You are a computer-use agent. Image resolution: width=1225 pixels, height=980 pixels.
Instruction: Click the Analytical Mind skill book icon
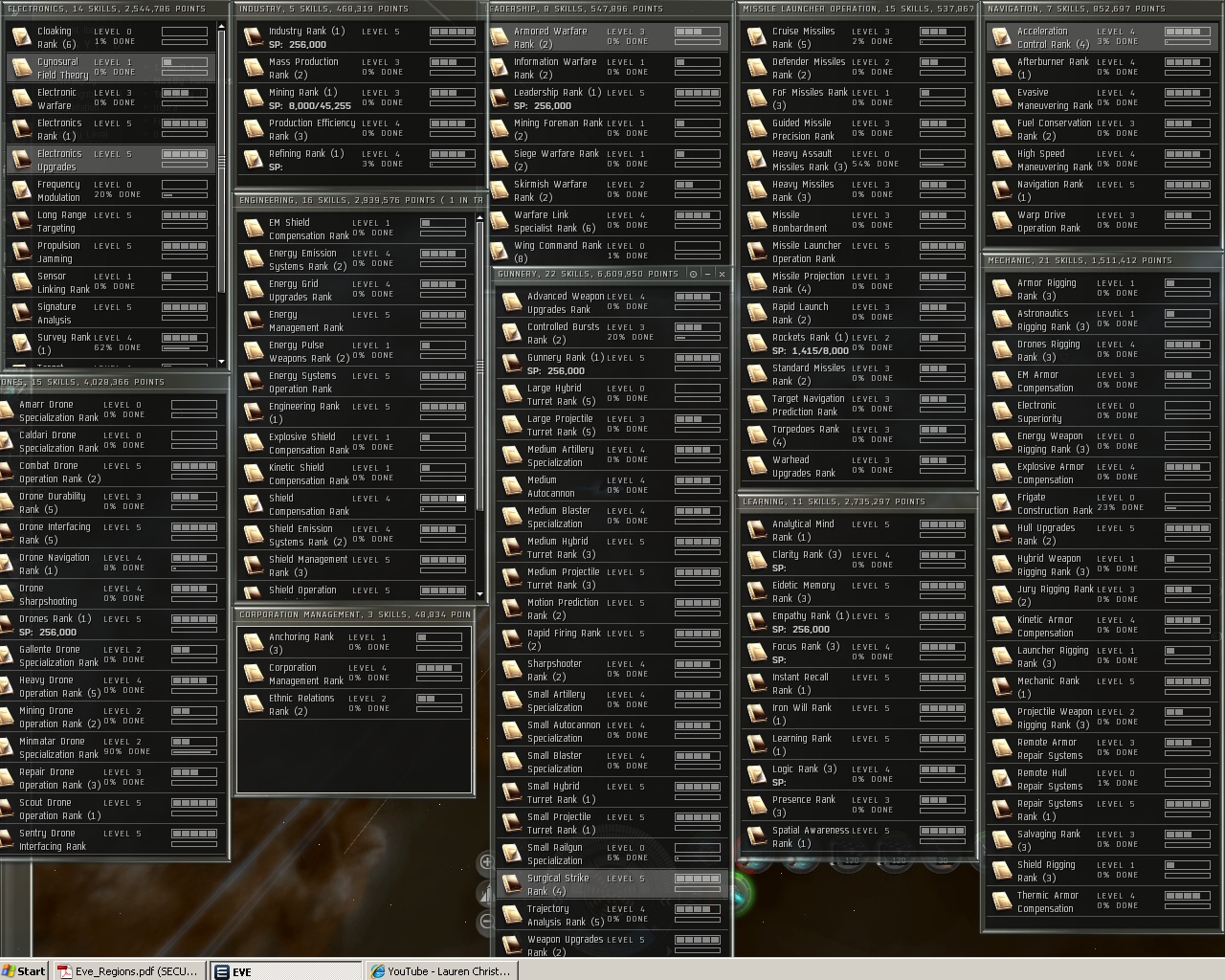[756, 530]
